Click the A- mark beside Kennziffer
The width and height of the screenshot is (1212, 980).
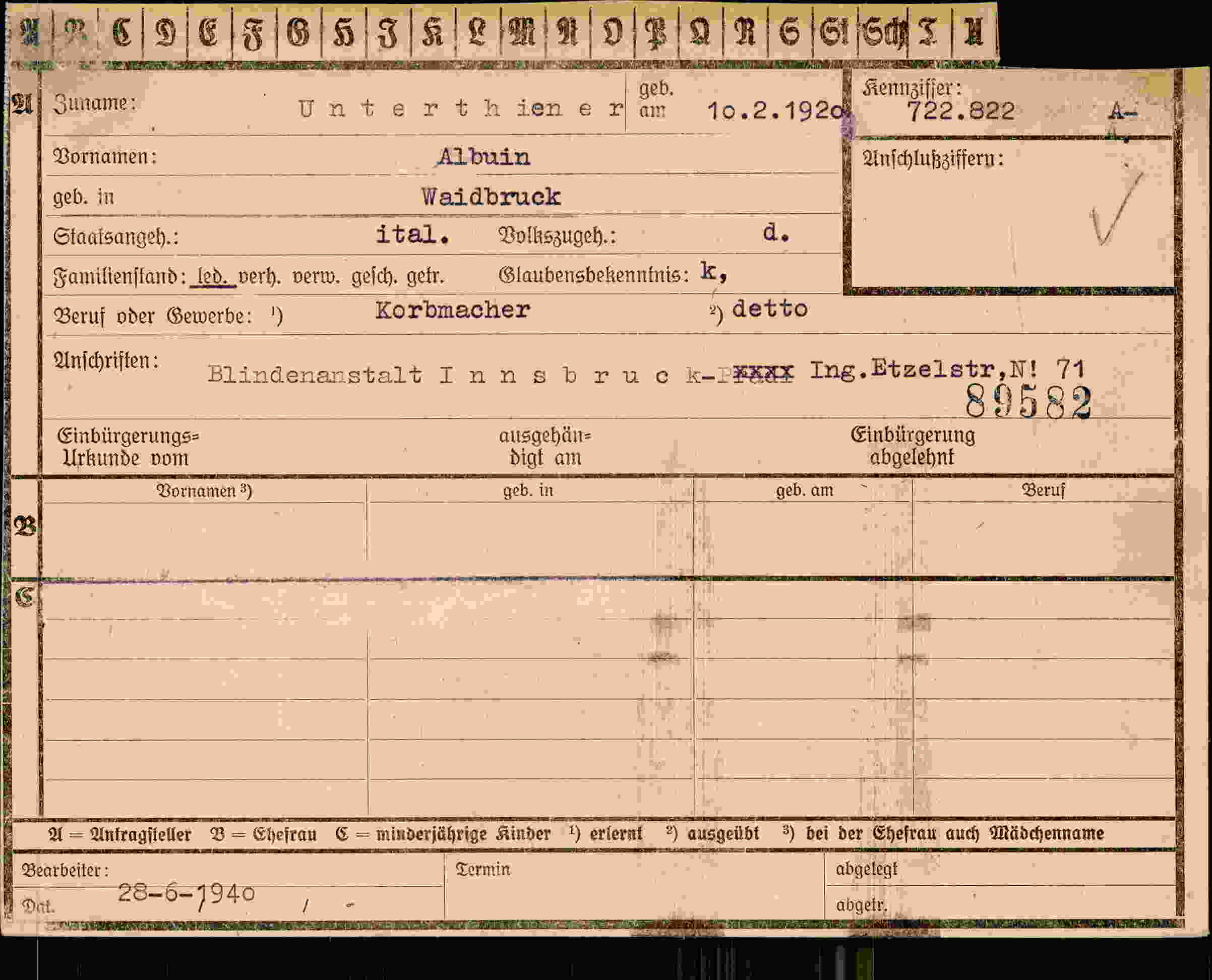(x=1123, y=112)
